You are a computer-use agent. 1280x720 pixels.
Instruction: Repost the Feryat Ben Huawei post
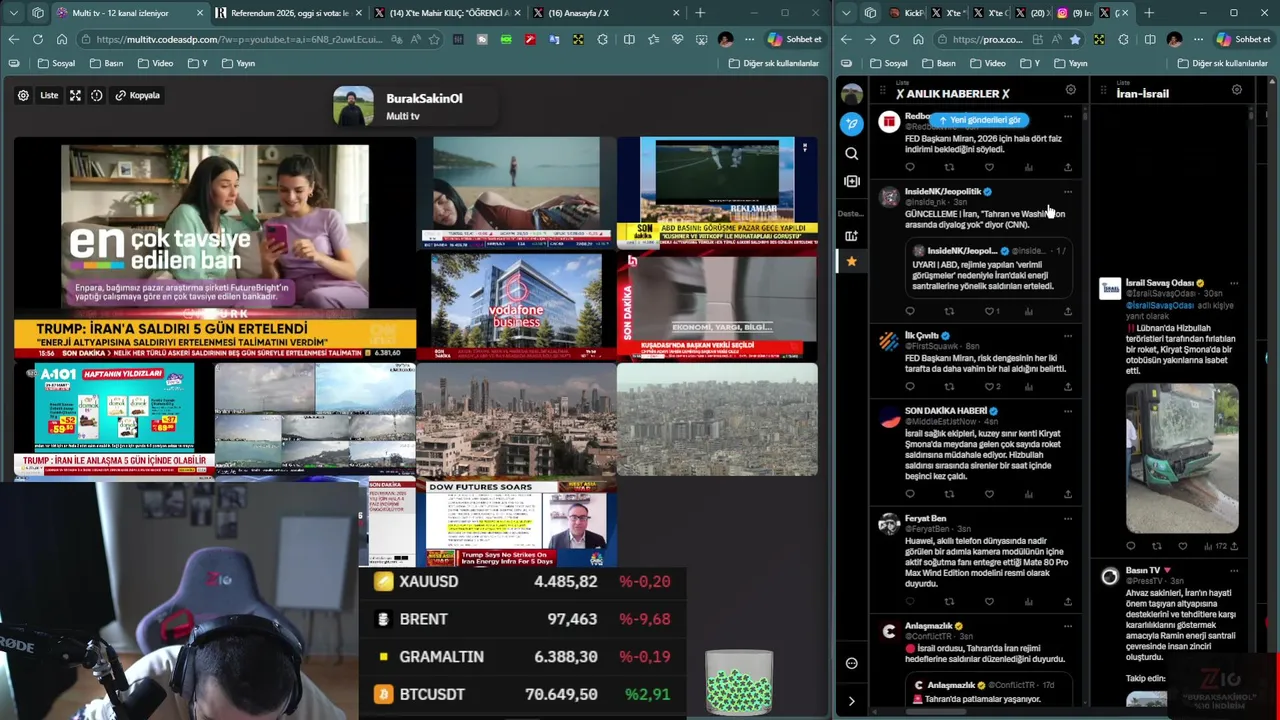coord(949,601)
